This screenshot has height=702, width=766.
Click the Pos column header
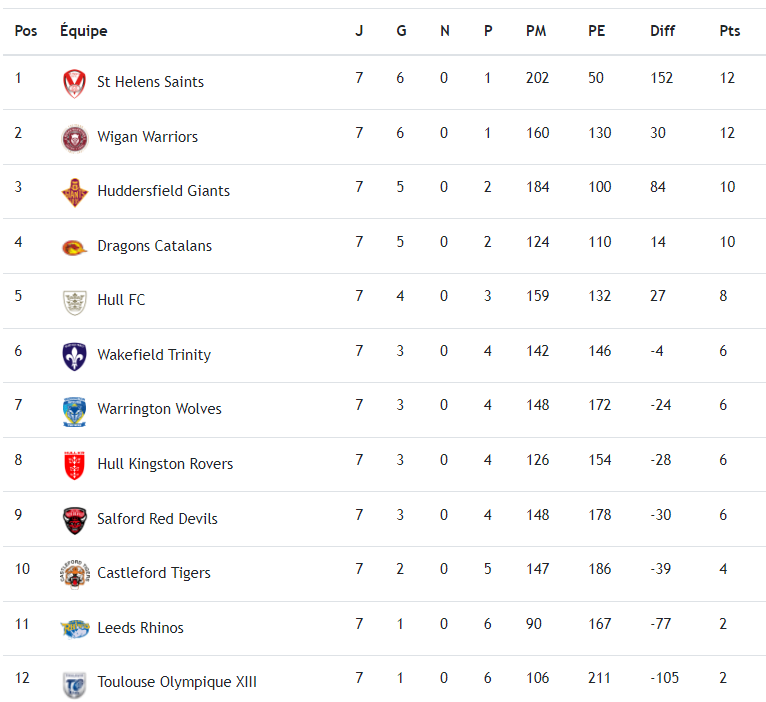pyautogui.click(x=26, y=31)
